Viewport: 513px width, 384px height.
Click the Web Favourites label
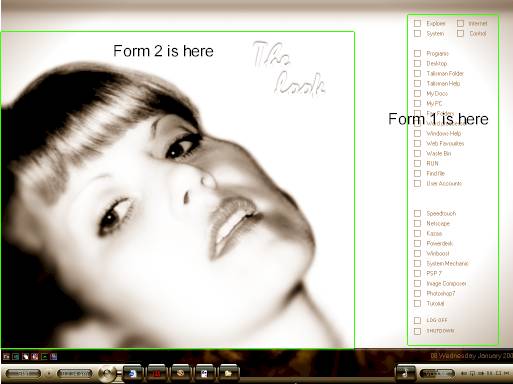pyautogui.click(x=445, y=143)
